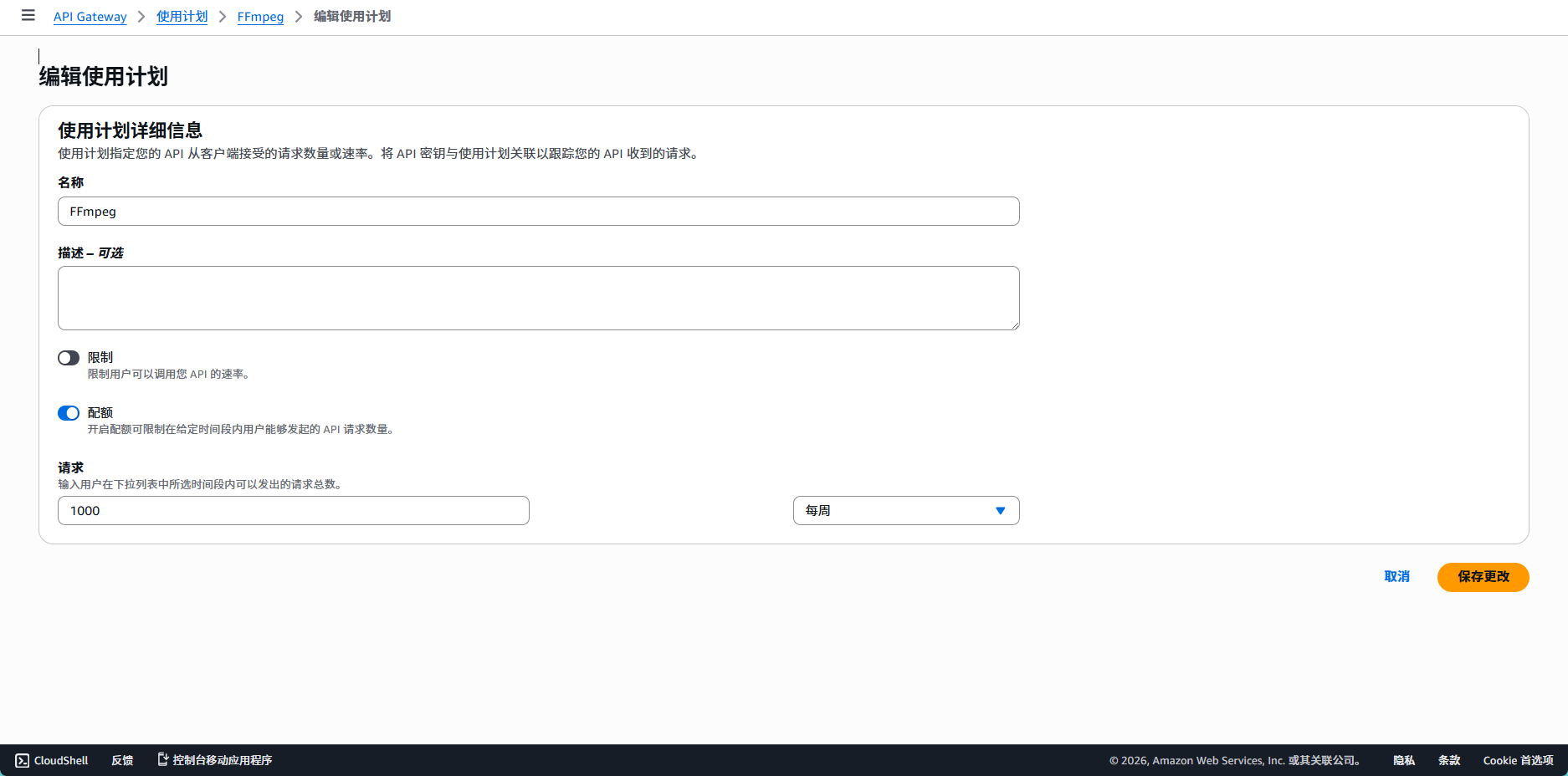Viewport: 1568px width, 776px height.
Task: Click the 名称 name input field
Action: [x=538, y=212]
